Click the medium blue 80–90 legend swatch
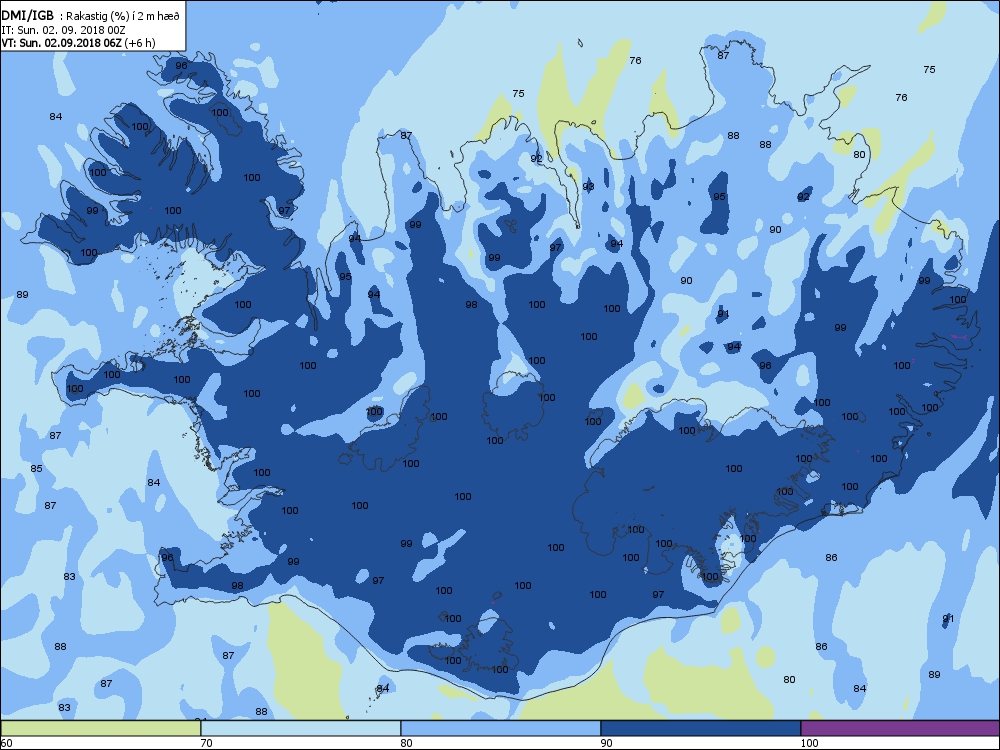1000x750 pixels. click(501, 728)
